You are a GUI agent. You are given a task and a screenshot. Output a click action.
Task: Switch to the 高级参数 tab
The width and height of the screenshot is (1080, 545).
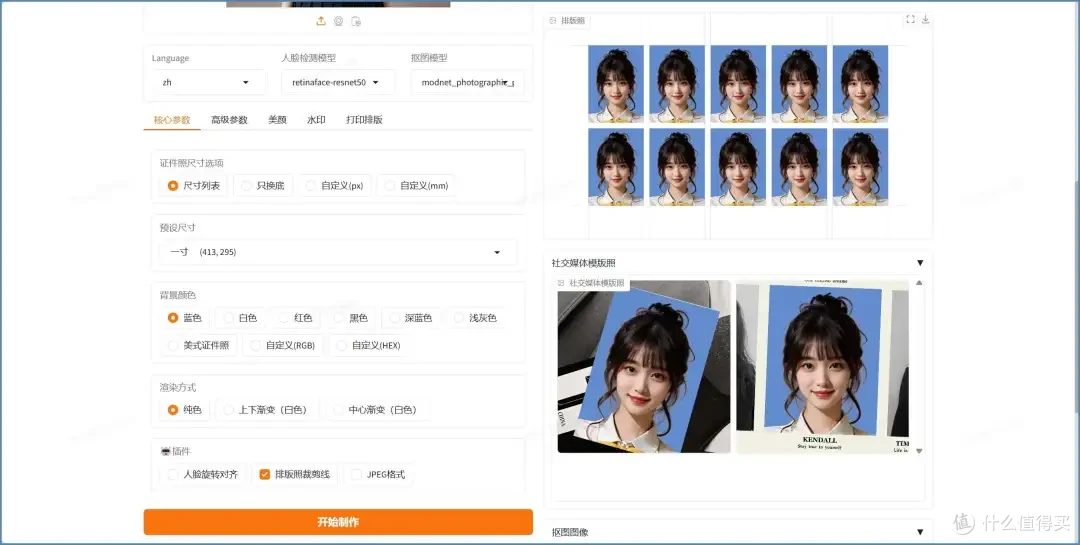[x=229, y=120]
